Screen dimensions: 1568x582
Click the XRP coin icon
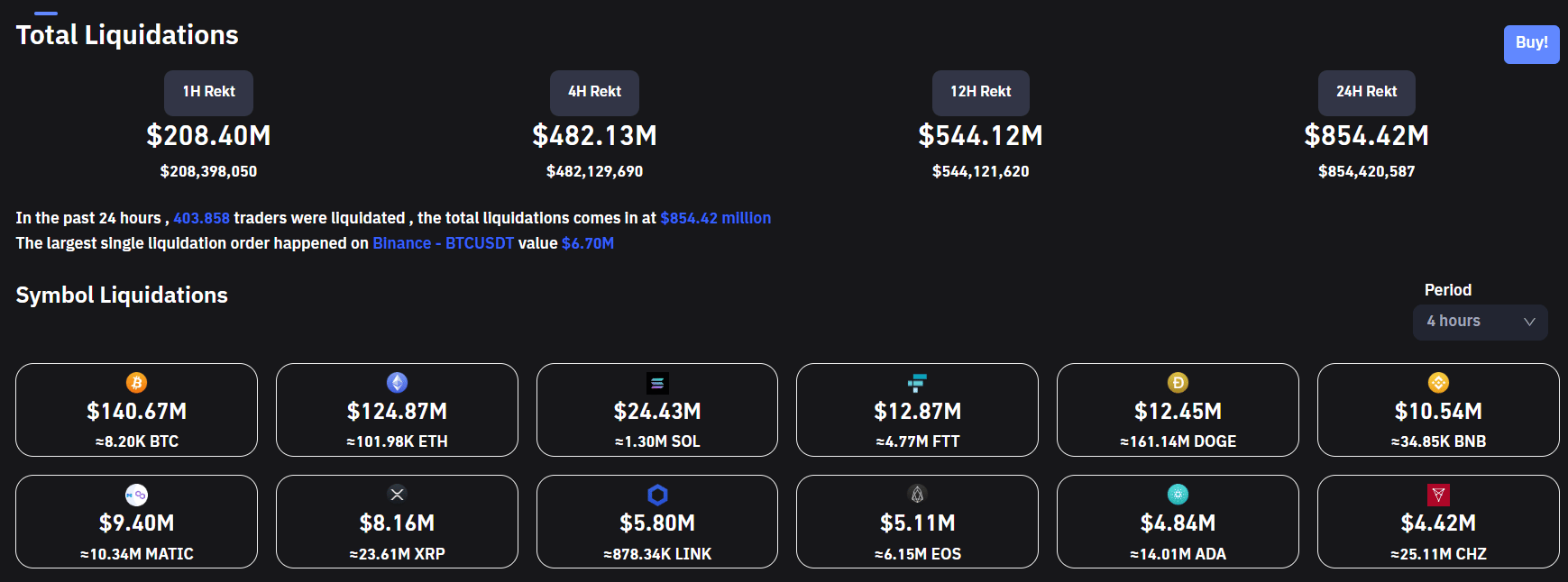(x=397, y=494)
